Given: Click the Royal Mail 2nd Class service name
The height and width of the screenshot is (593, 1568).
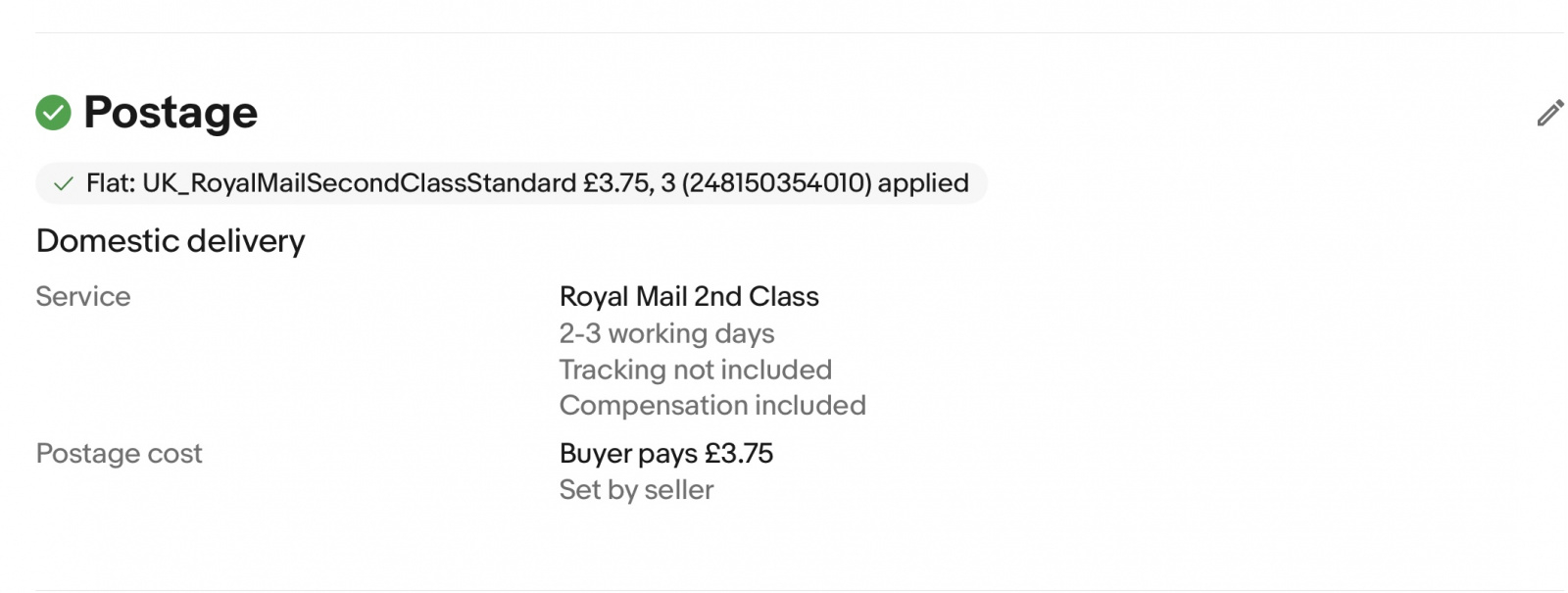Looking at the screenshot, I should pyautogui.click(x=689, y=297).
